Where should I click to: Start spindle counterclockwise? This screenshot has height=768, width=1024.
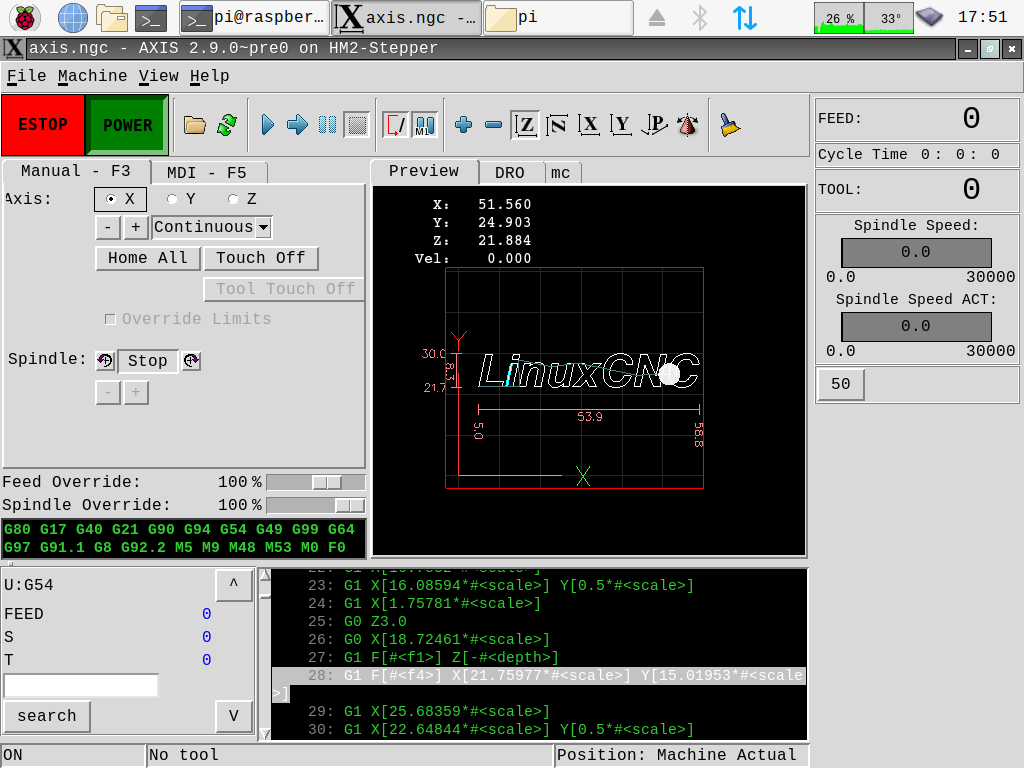click(104, 360)
